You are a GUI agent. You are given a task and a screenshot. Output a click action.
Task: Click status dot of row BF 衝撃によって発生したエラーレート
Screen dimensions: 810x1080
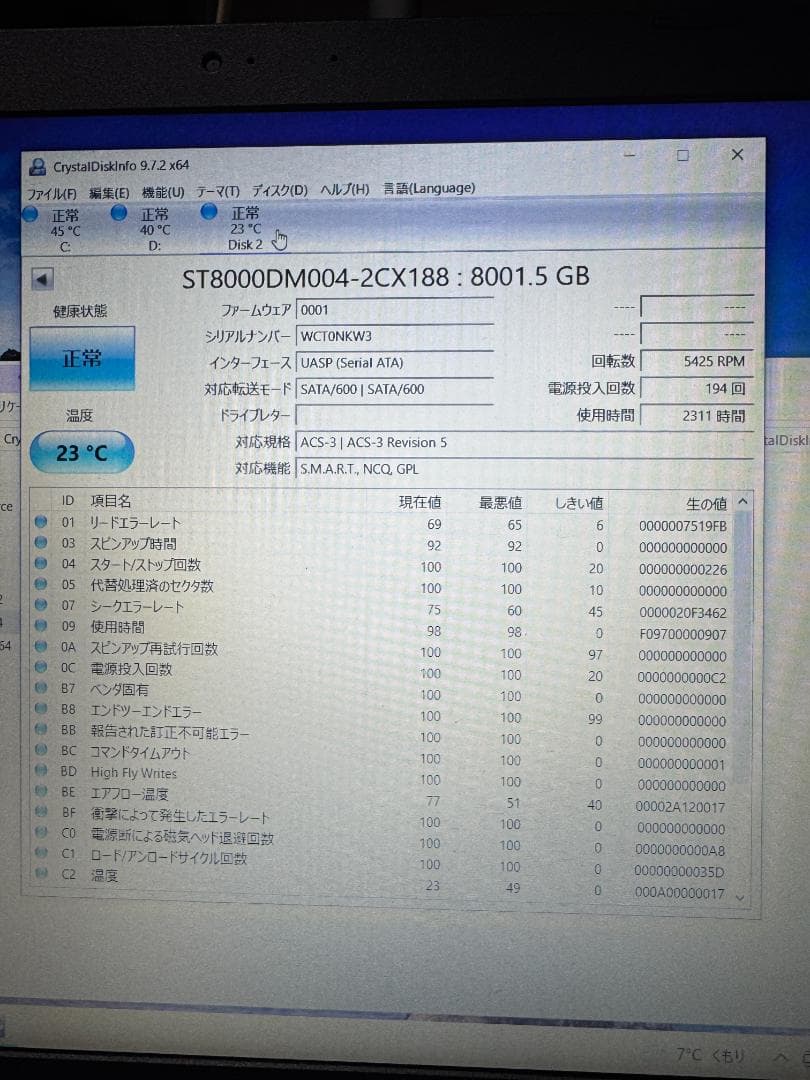[41, 811]
